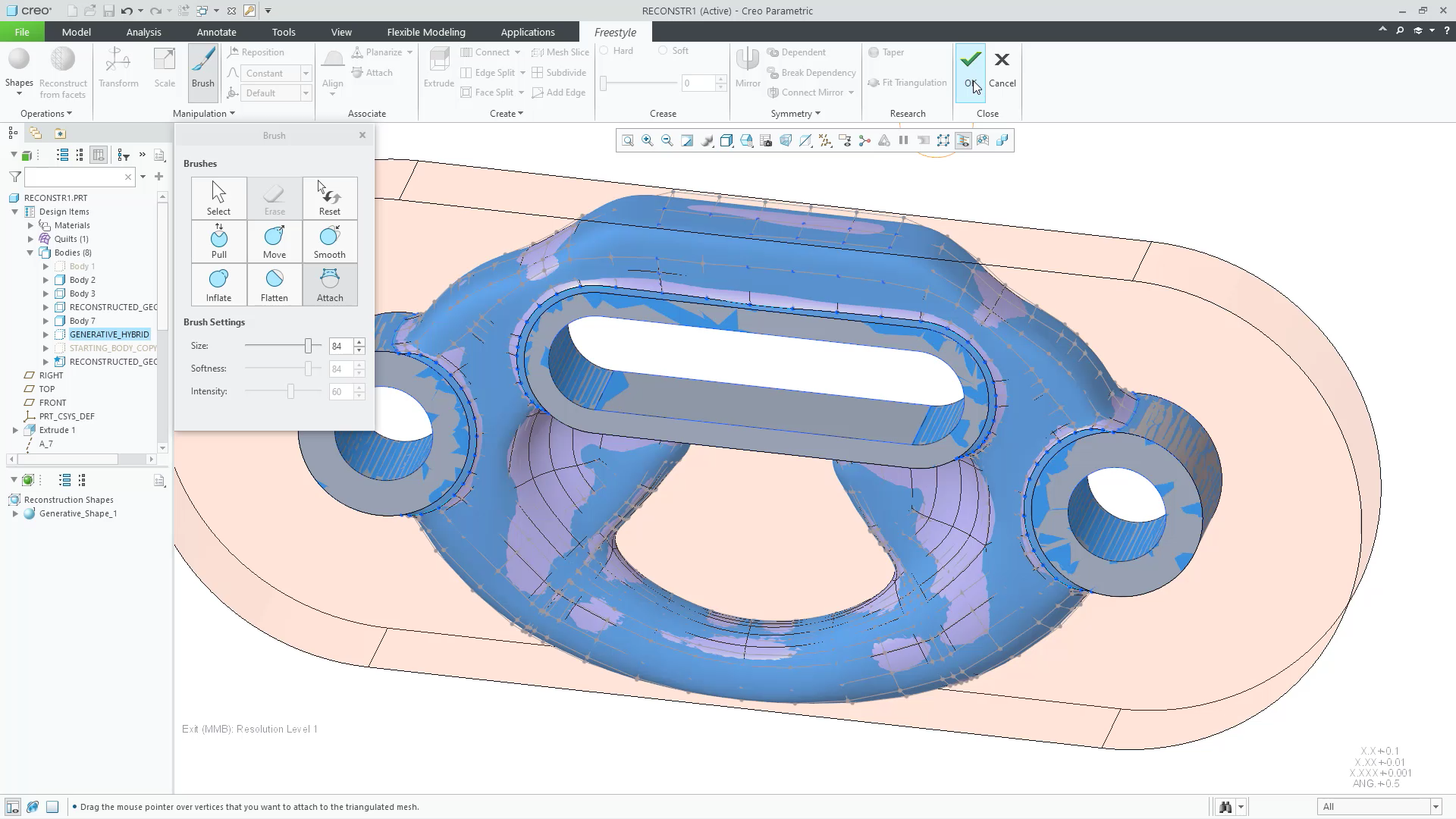Toggle mesh display overlay icon in graphics toolbar
Screen dimensions: 1456x819
pyautogui.click(x=963, y=140)
